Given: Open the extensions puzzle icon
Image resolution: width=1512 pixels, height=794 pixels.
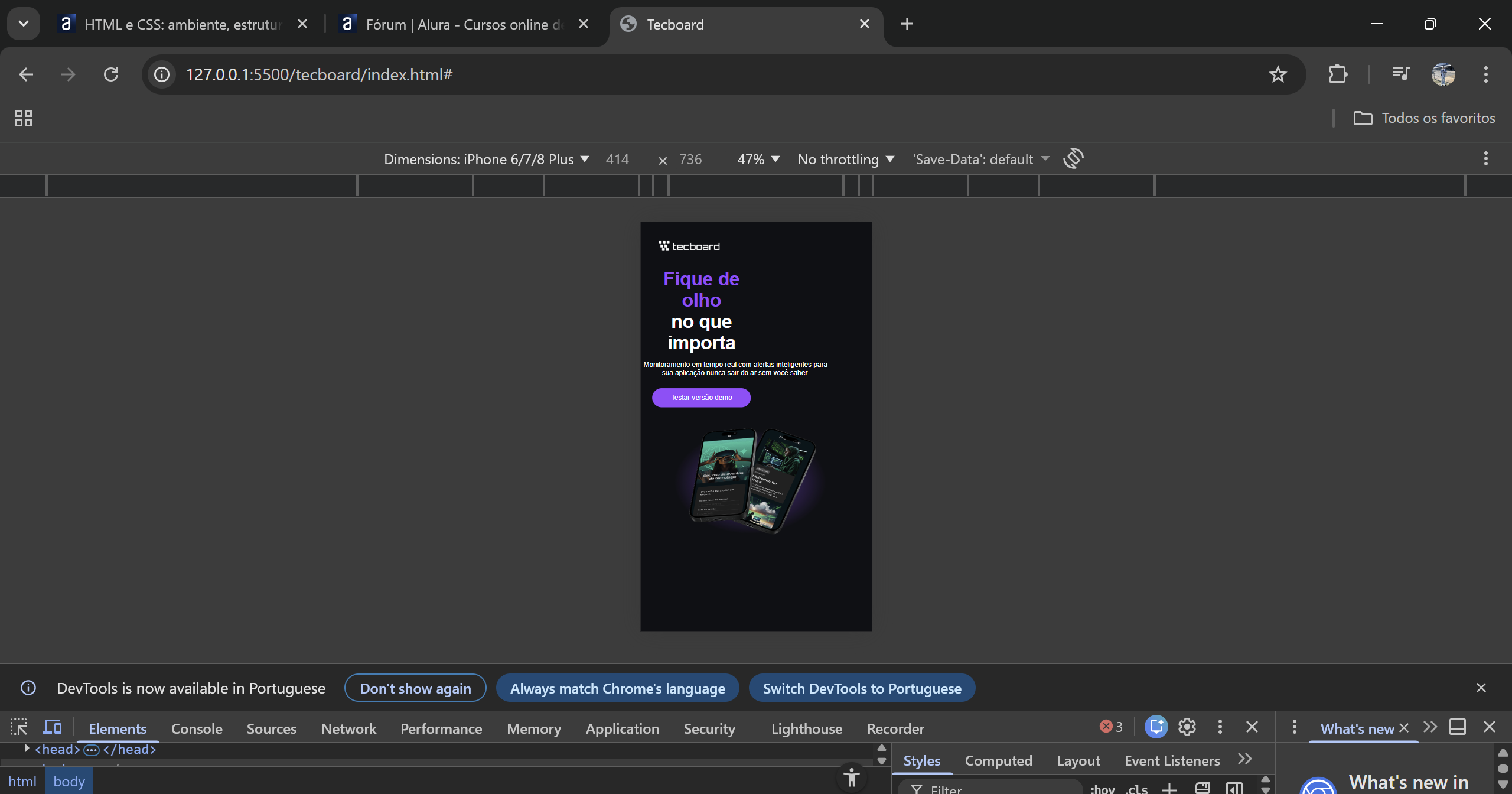Looking at the screenshot, I should click(1338, 74).
